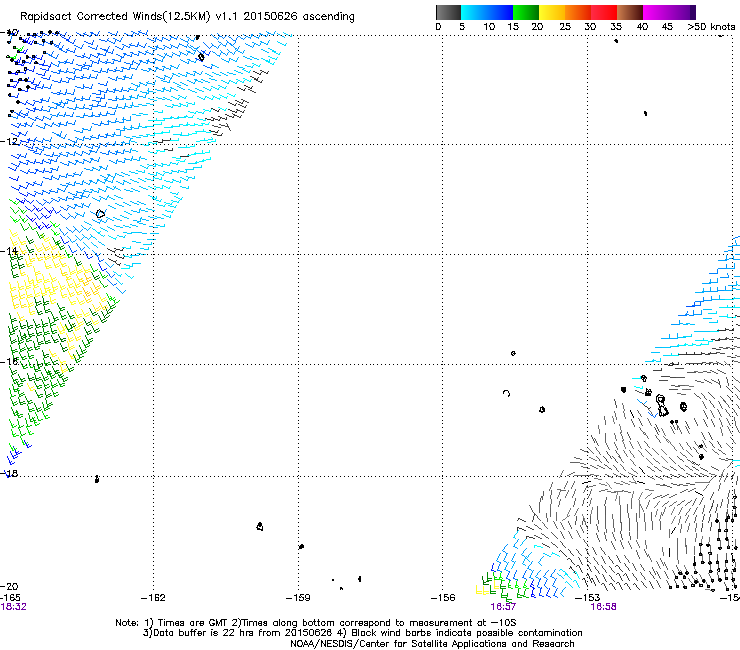Click the cyan 5-10 knots color segment
Viewport: 740px width, 650px height.
474,12
